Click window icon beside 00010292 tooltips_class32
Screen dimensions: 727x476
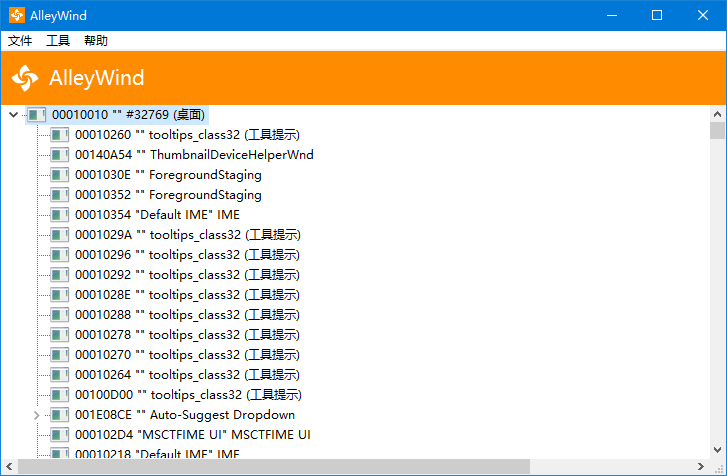(60, 274)
